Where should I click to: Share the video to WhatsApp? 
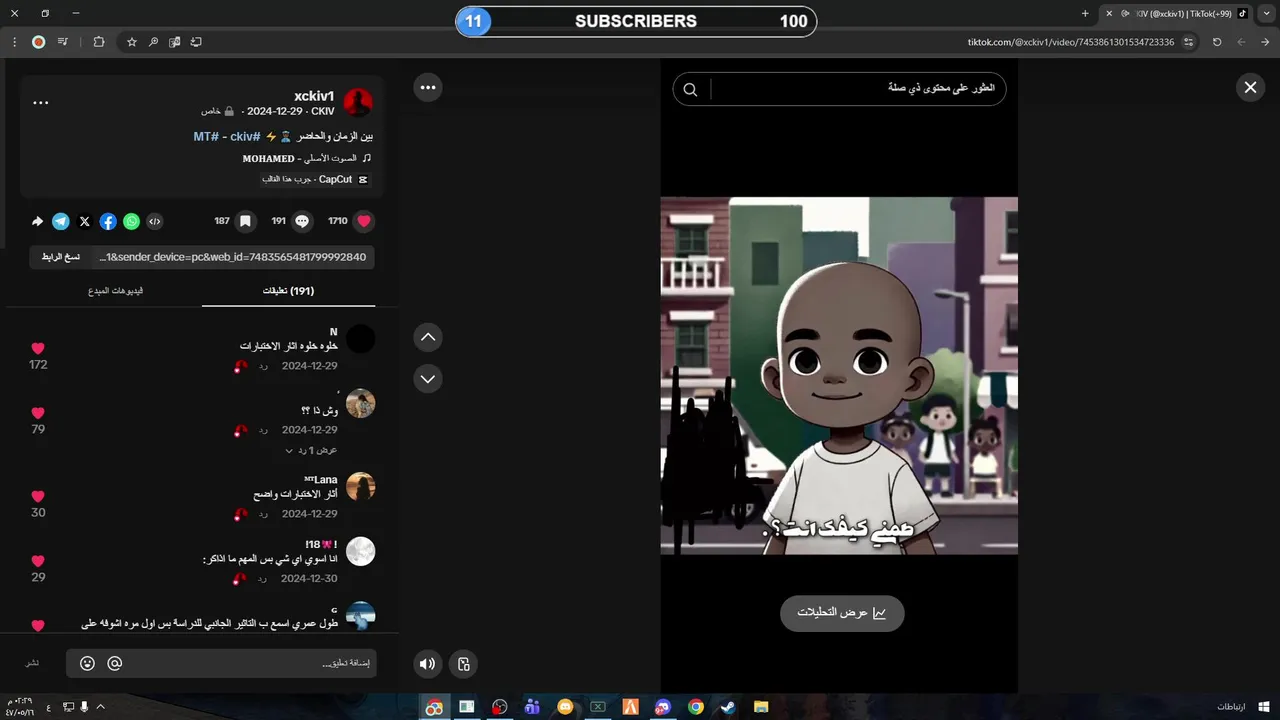click(x=131, y=221)
